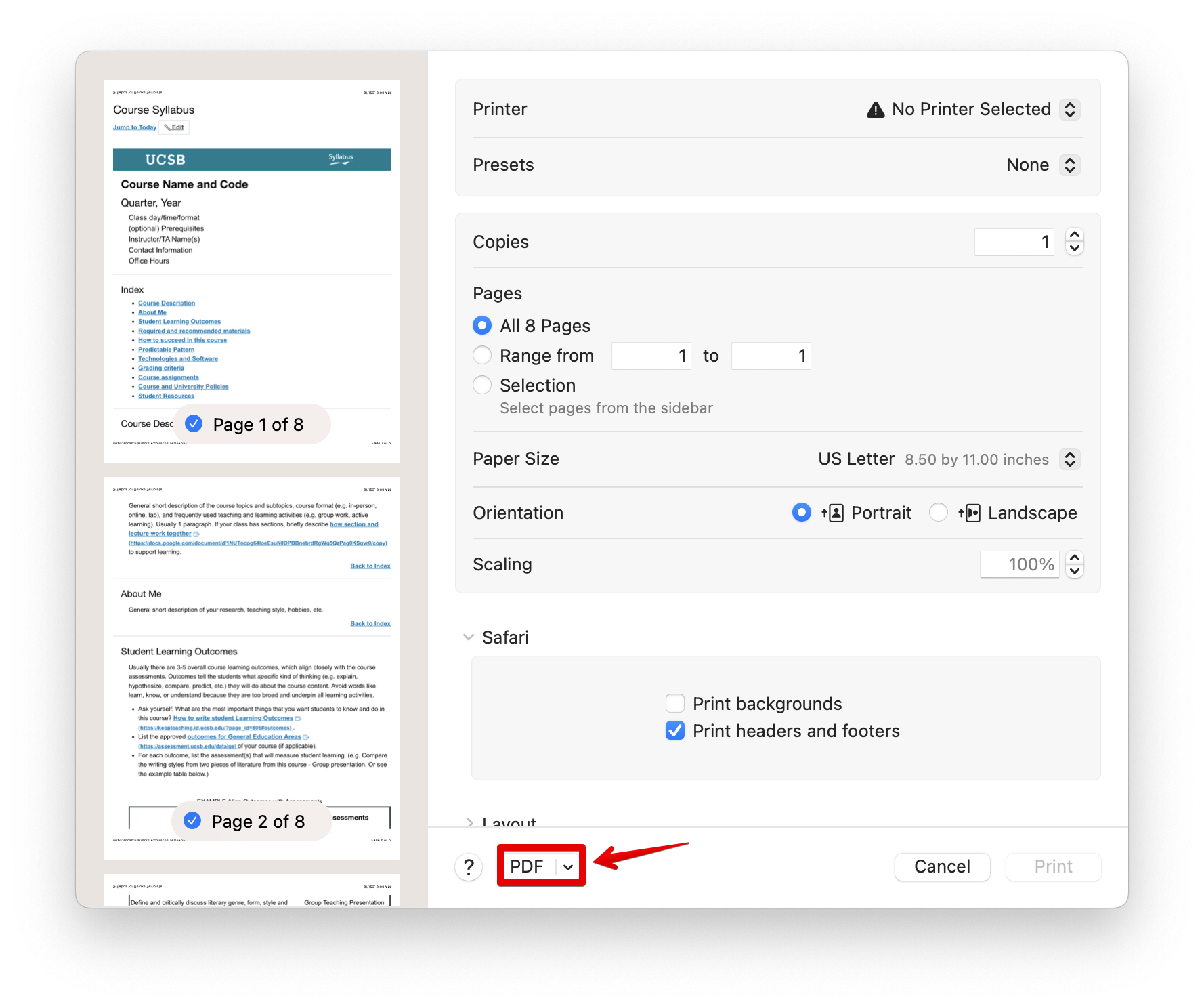Expand the Layout section
Image resolution: width=1204 pixels, height=1008 pixels.
(469, 822)
